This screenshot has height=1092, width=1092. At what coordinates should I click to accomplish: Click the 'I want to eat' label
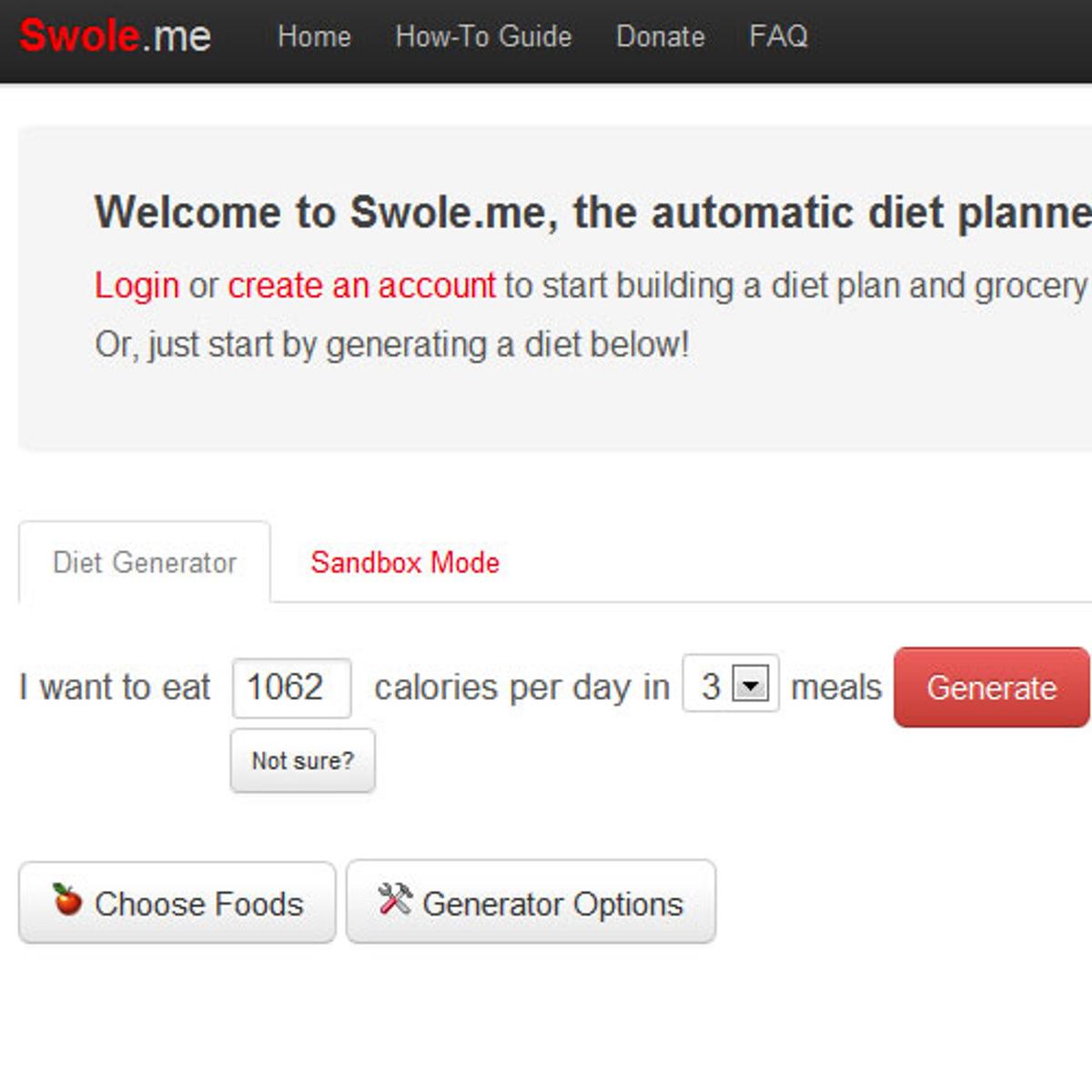(x=115, y=687)
